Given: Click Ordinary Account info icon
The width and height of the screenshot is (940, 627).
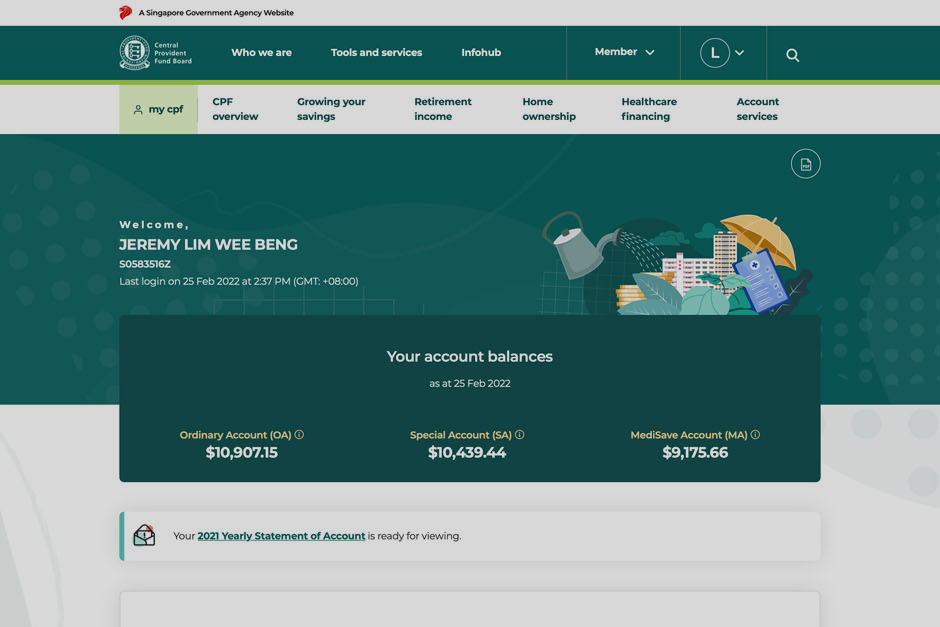Looking at the screenshot, I should [299, 435].
